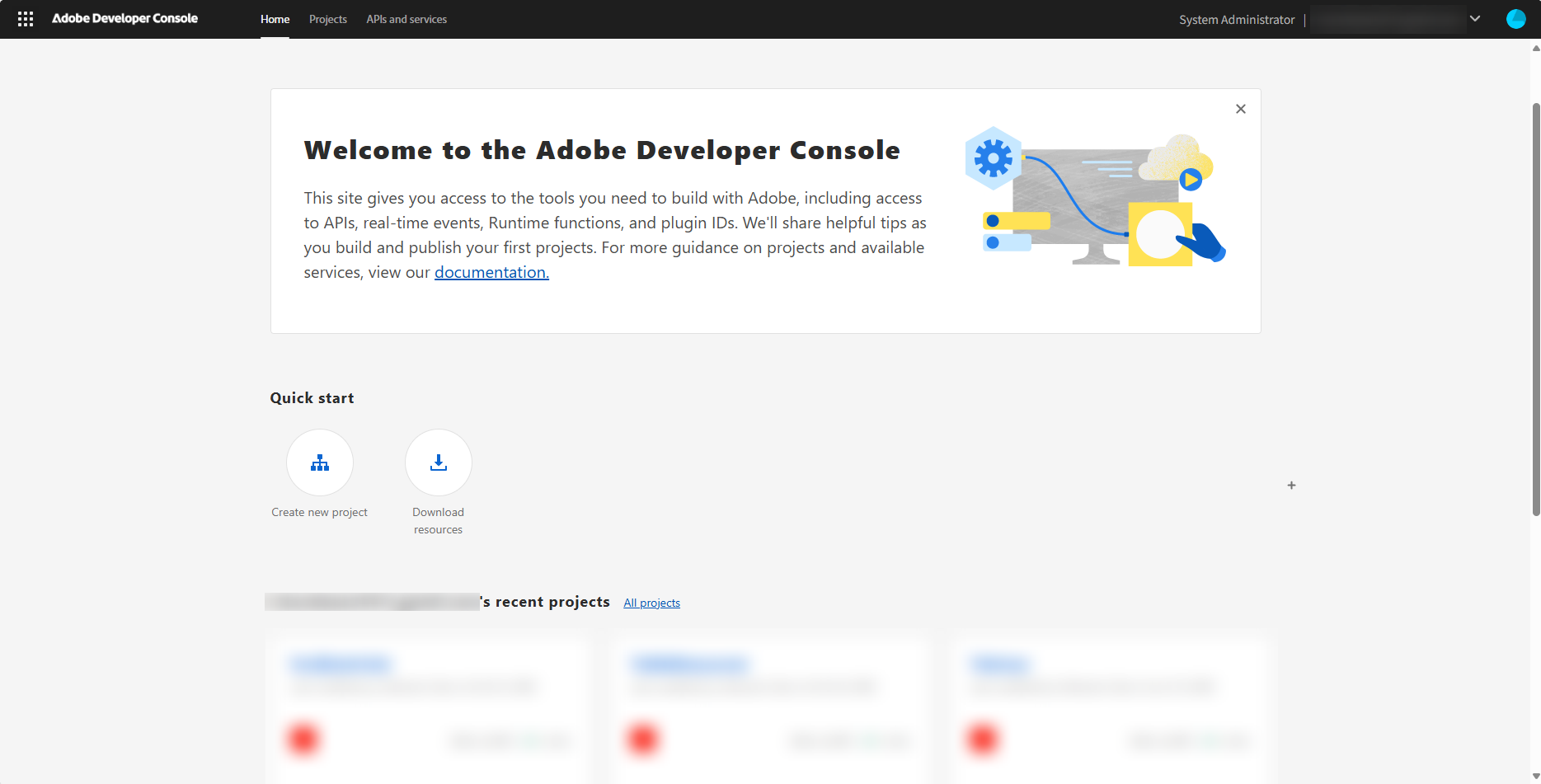This screenshot has width=1541, height=784.
Task: Click the Create new project label
Action: tap(320, 512)
